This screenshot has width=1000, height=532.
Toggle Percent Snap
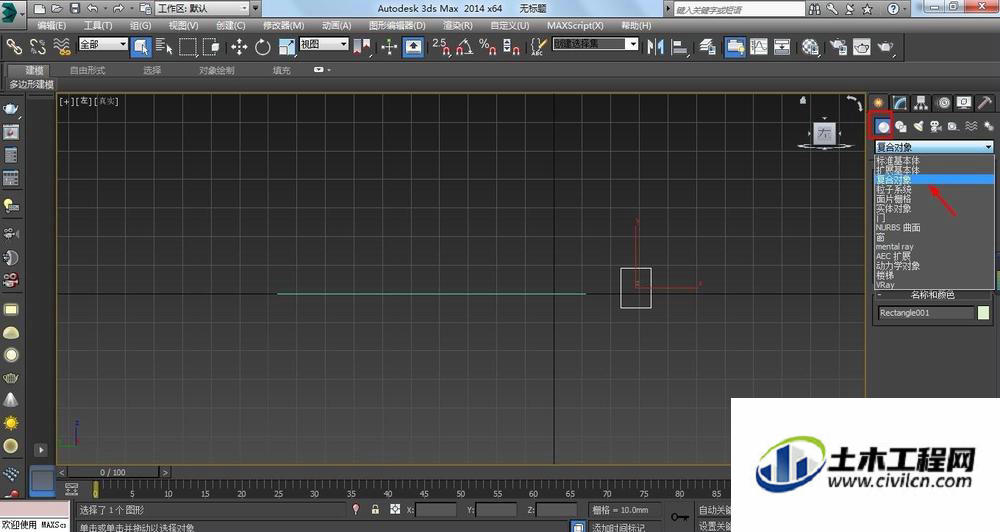coord(487,47)
